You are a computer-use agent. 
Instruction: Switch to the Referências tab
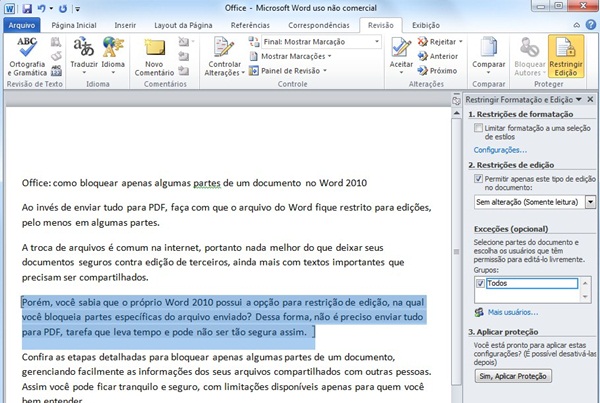[x=250, y=25]
